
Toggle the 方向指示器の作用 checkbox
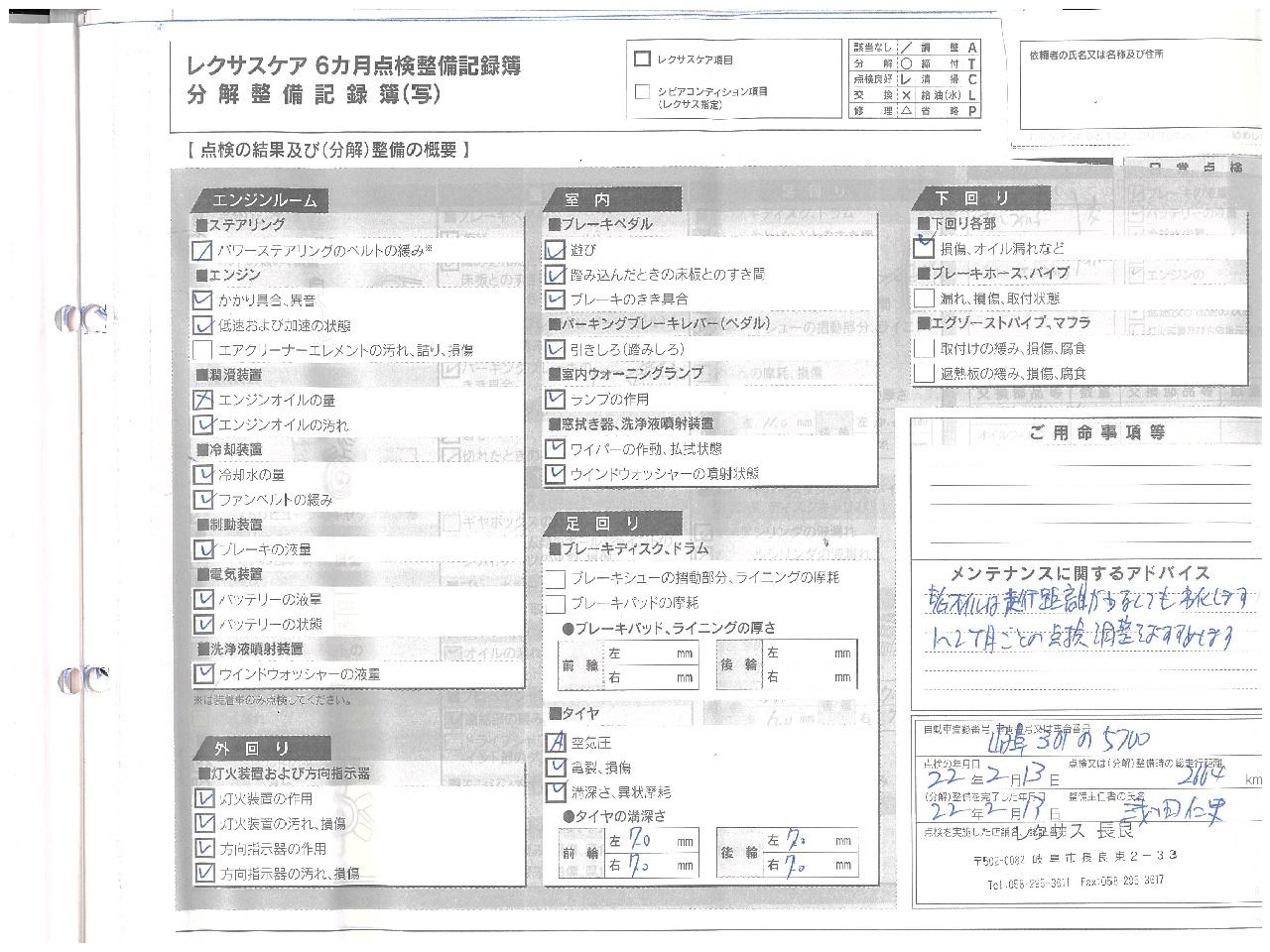click(203, 848)
